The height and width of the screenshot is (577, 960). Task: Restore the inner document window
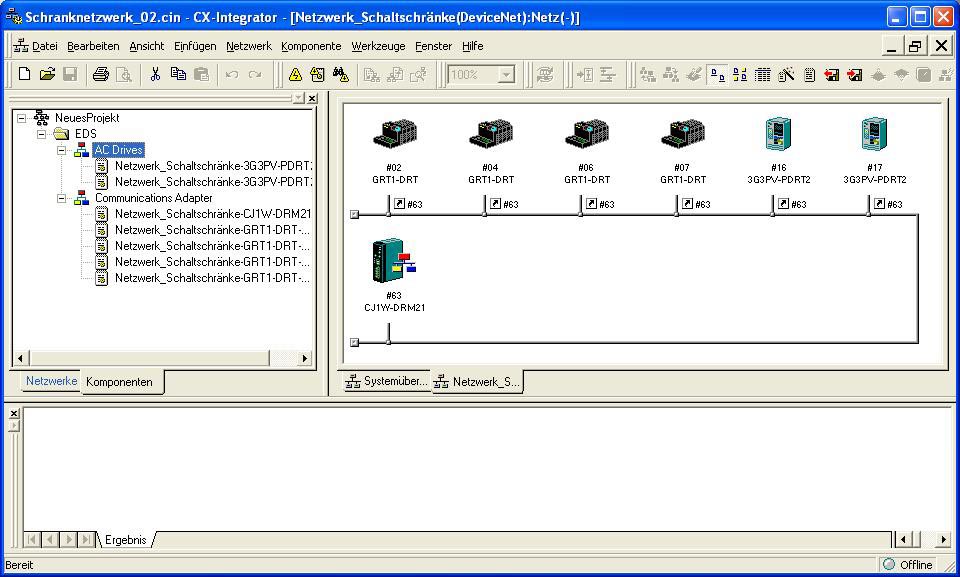pyautogui.click(x=916, y=46)
